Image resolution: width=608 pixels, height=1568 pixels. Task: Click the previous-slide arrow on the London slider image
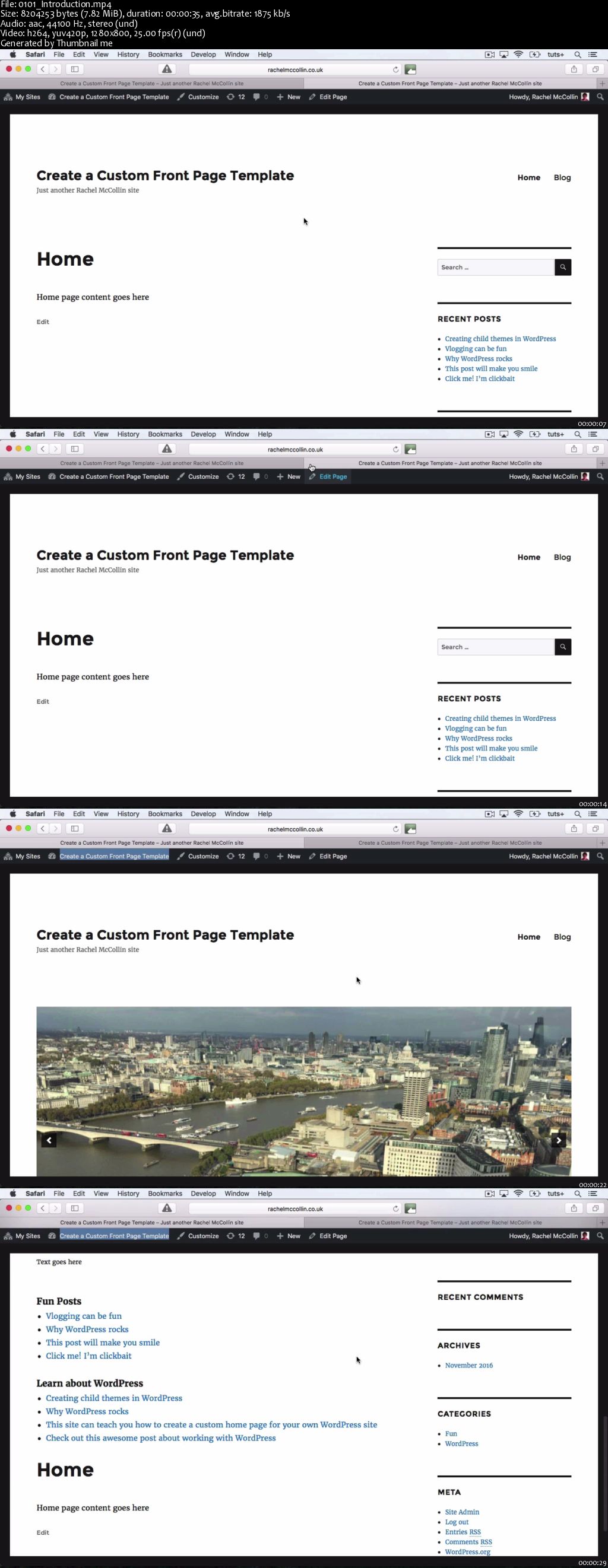[x=49, y=1140]
